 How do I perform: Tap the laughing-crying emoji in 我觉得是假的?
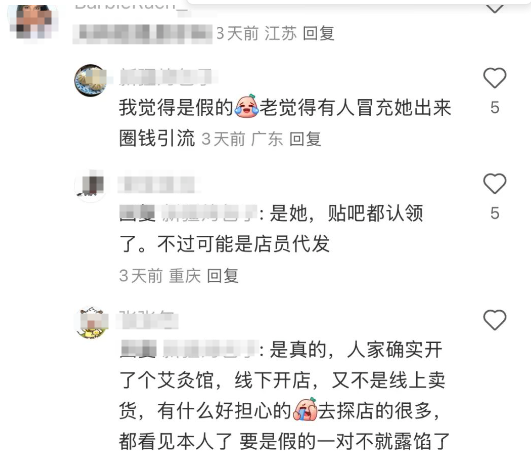[246, 106]
